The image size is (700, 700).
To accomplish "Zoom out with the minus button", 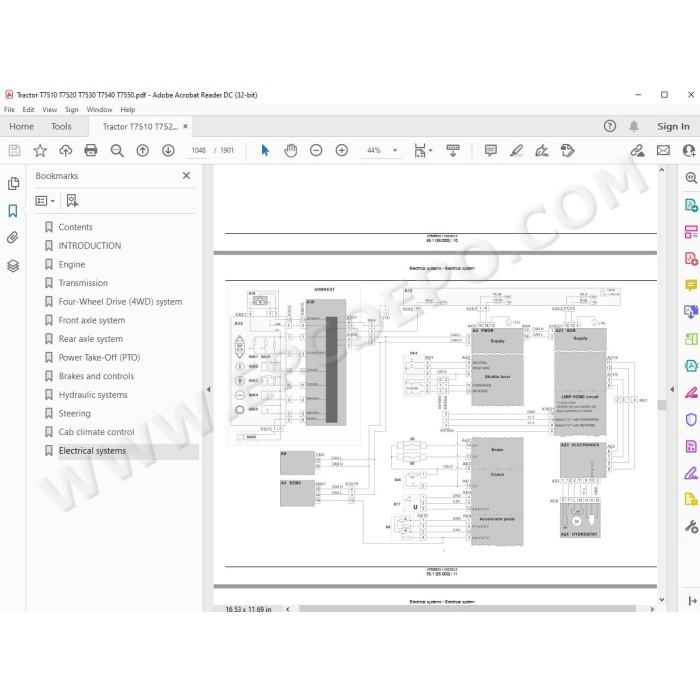I will (316, 150).
